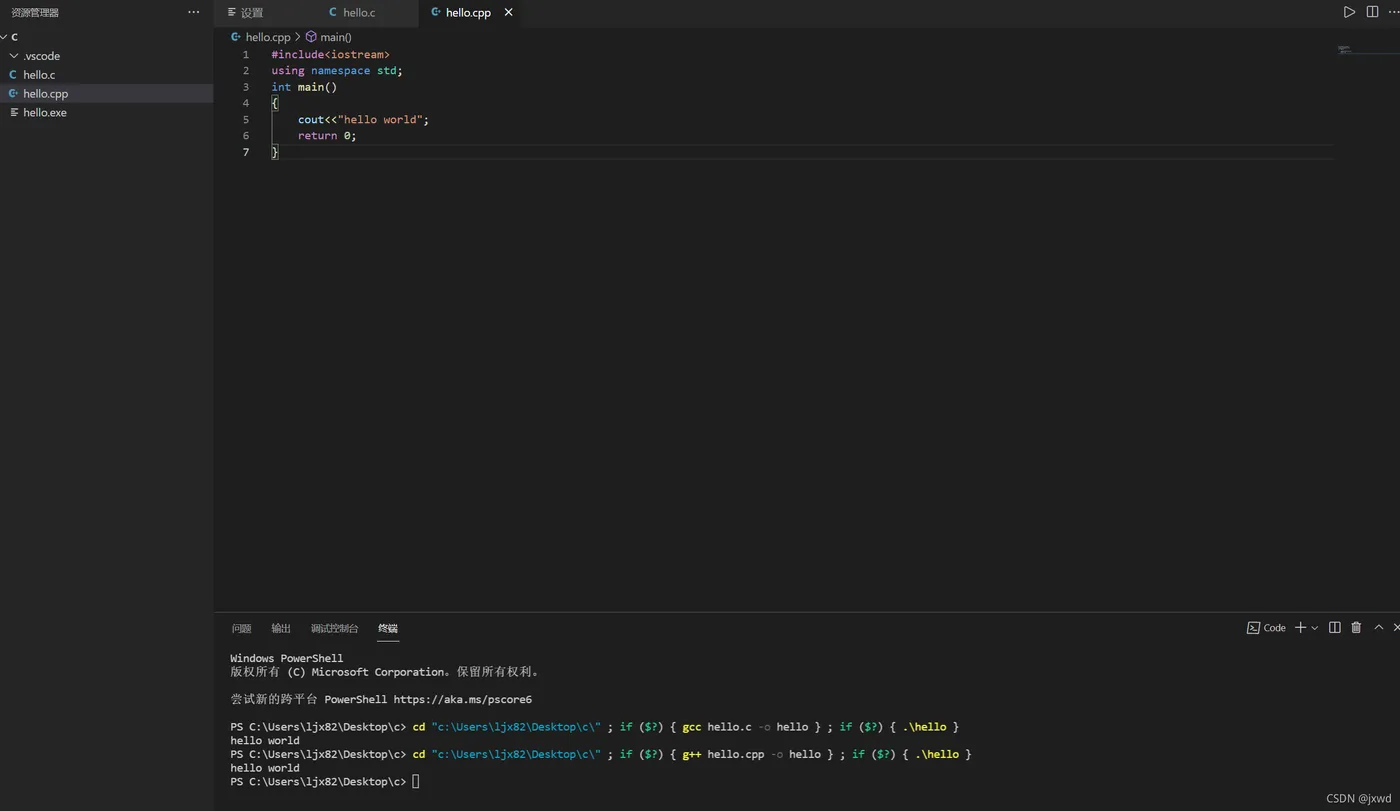Viewport: 1400px width, 811px height.
Task: Split the terminal pane
Action: pos(1334,628)
